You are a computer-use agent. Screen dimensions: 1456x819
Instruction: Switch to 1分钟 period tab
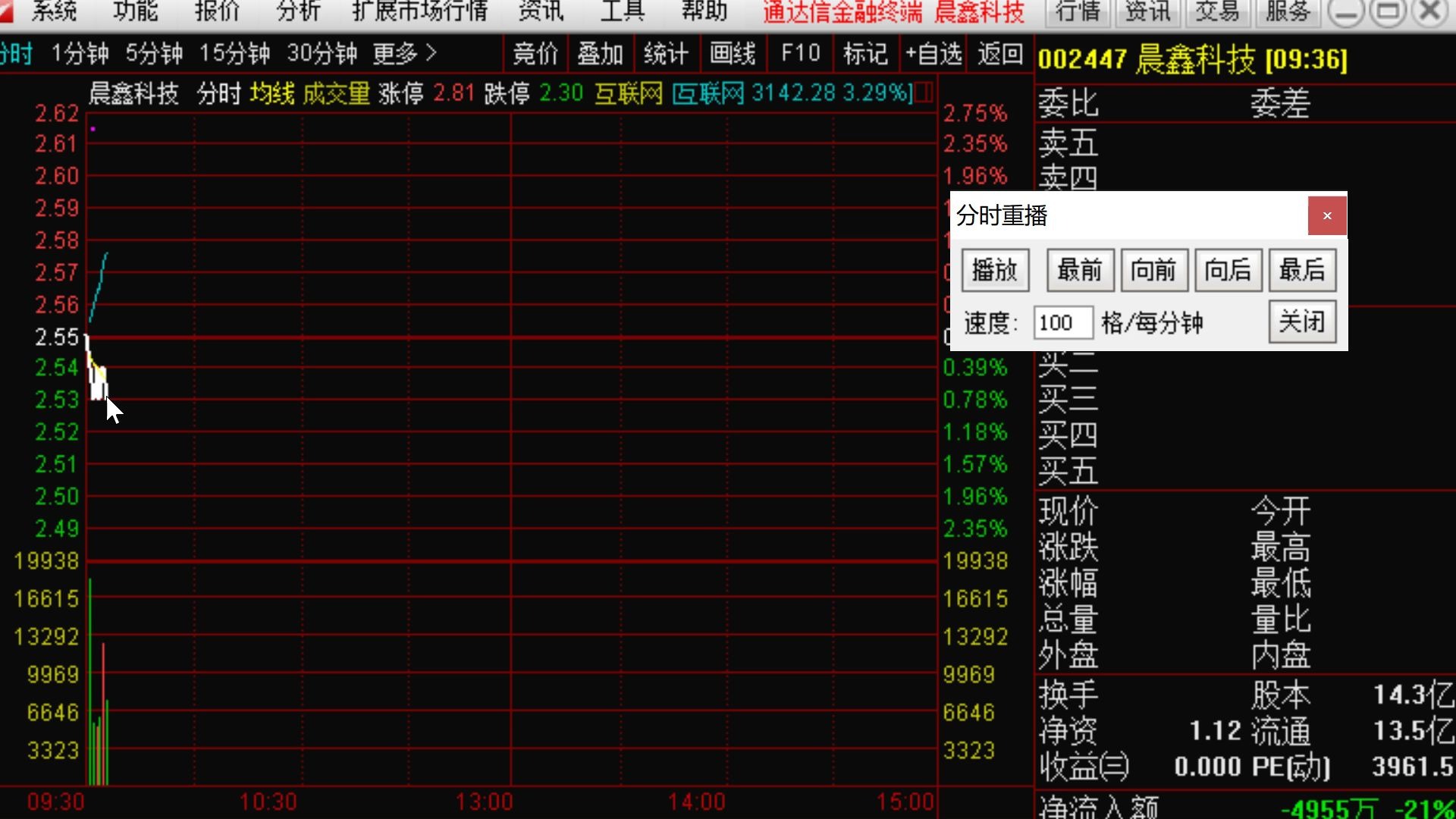[x=80, y=53]
